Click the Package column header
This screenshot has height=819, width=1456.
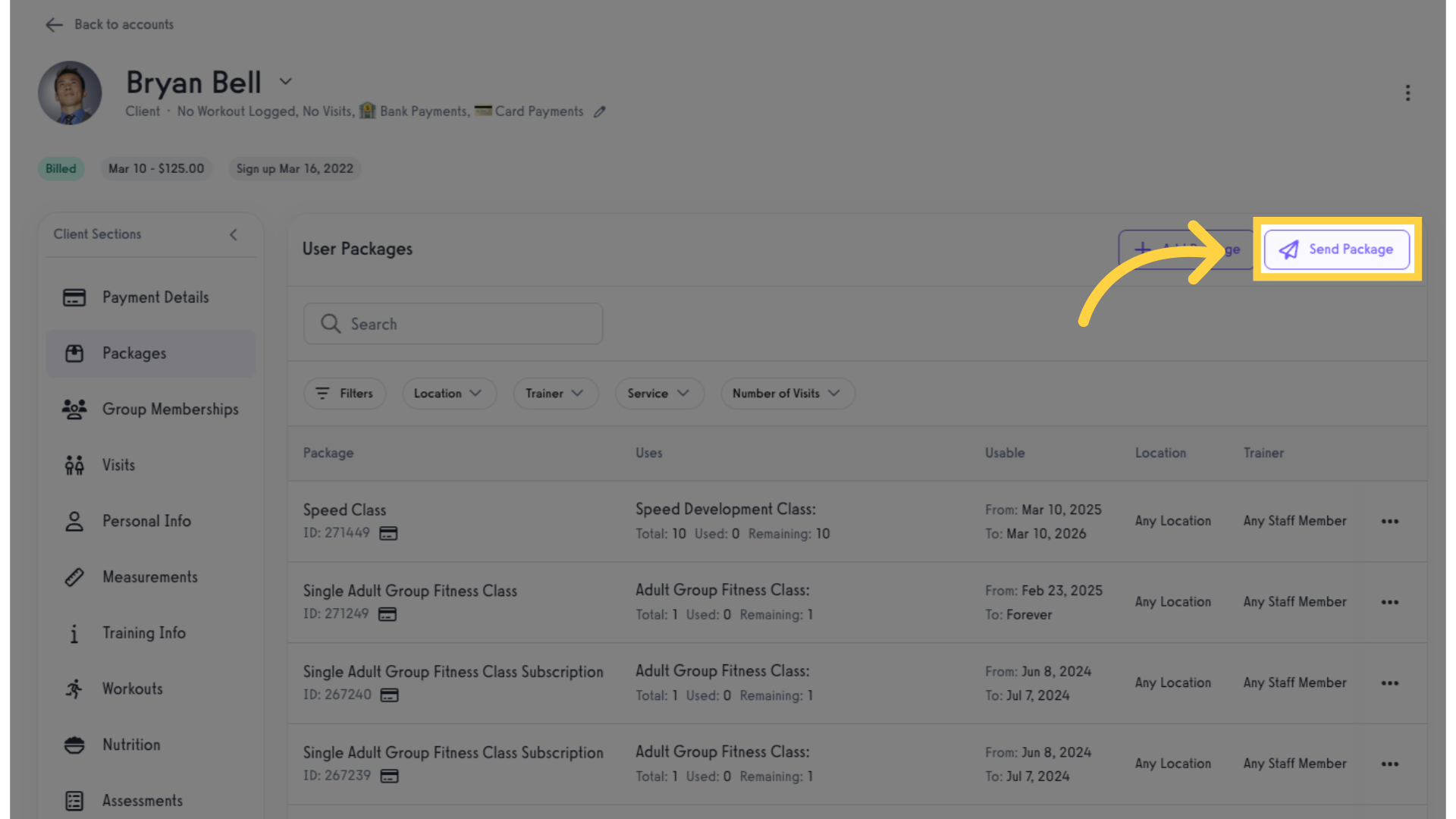click(328, 453)
